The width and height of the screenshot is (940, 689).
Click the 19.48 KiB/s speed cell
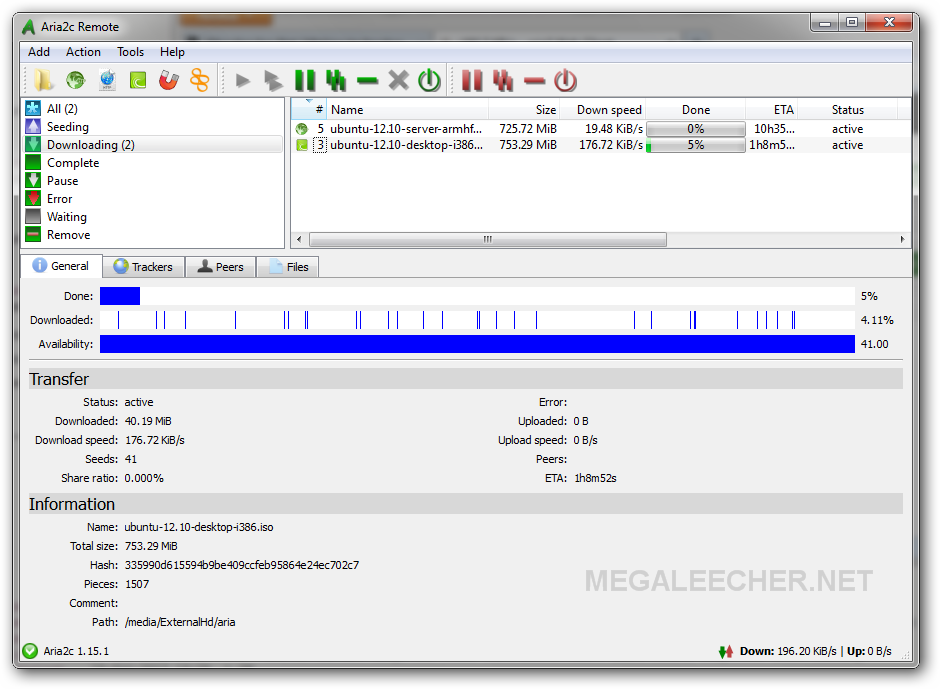pyautogui.click(x=614, y=129)
